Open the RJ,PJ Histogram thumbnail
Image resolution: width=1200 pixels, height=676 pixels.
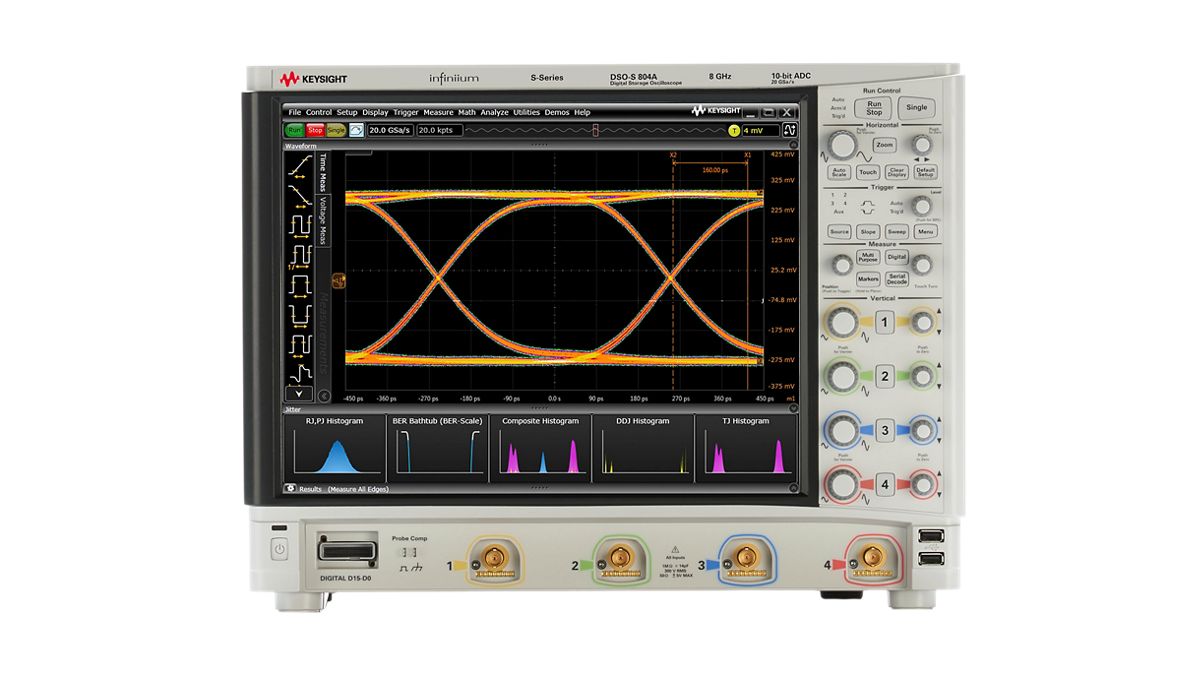tap(334, 447)
